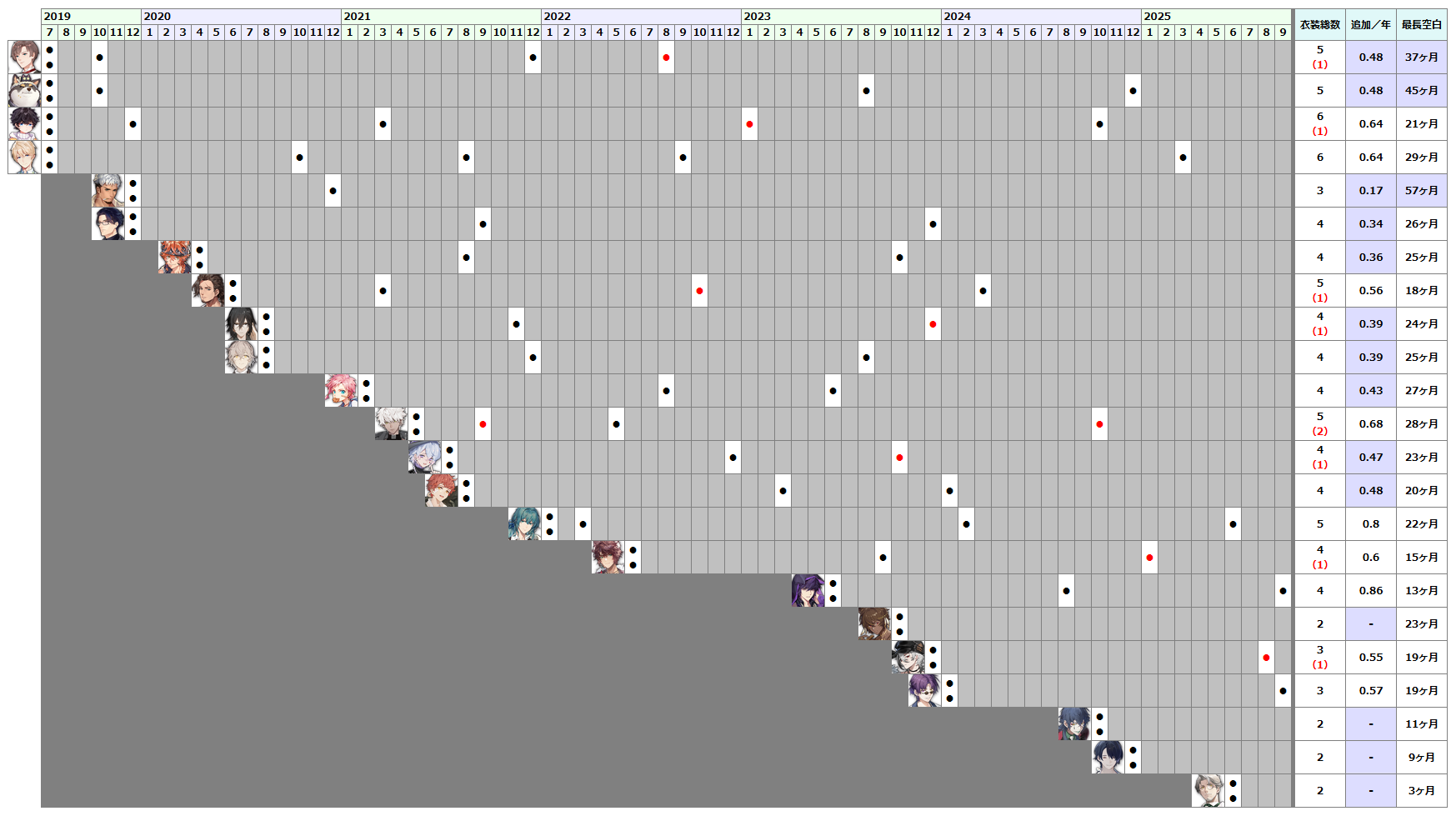This screenshot has height=816, width=1456.
Task: Click the 45ヶ月 cell in the husky row
Action: tap(1421, 90)
